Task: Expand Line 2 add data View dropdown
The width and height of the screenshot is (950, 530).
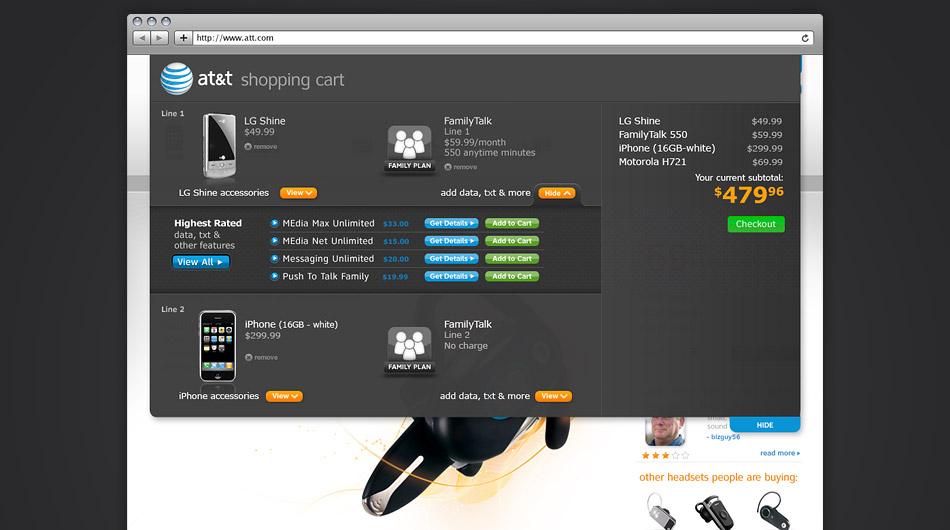Action: pyautogui.click(x=553, y=396)
